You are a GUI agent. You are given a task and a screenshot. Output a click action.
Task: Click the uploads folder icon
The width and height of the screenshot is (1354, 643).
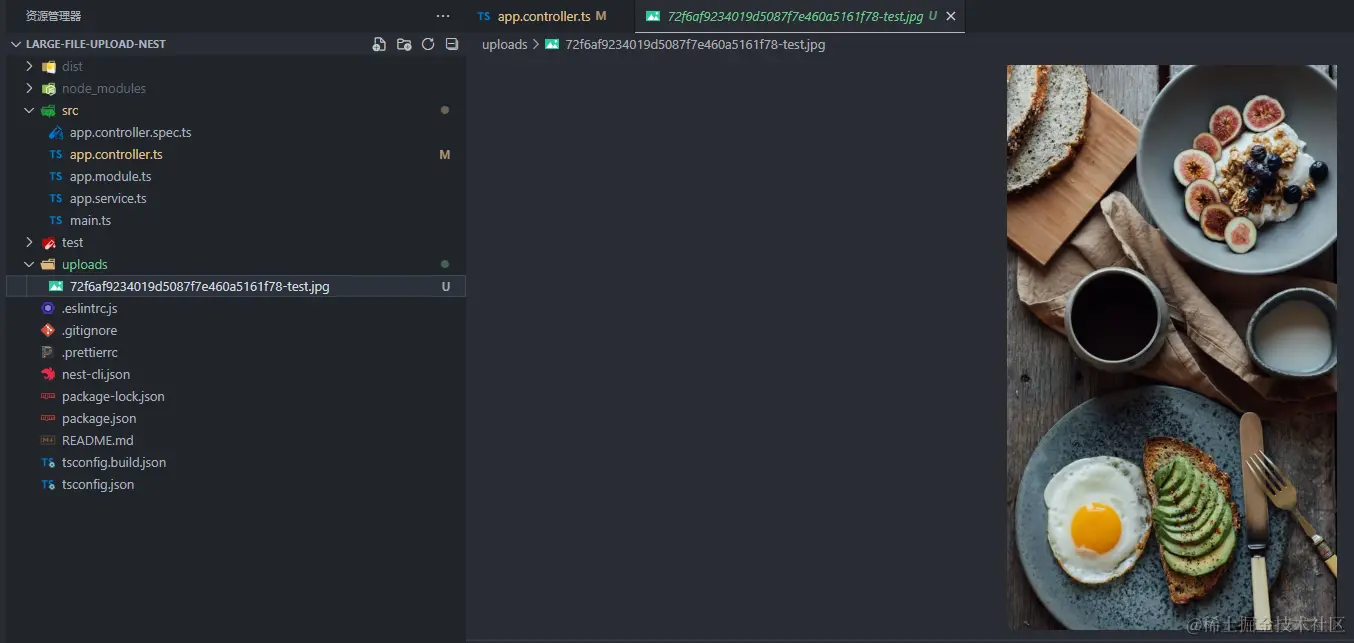(48, 264)
